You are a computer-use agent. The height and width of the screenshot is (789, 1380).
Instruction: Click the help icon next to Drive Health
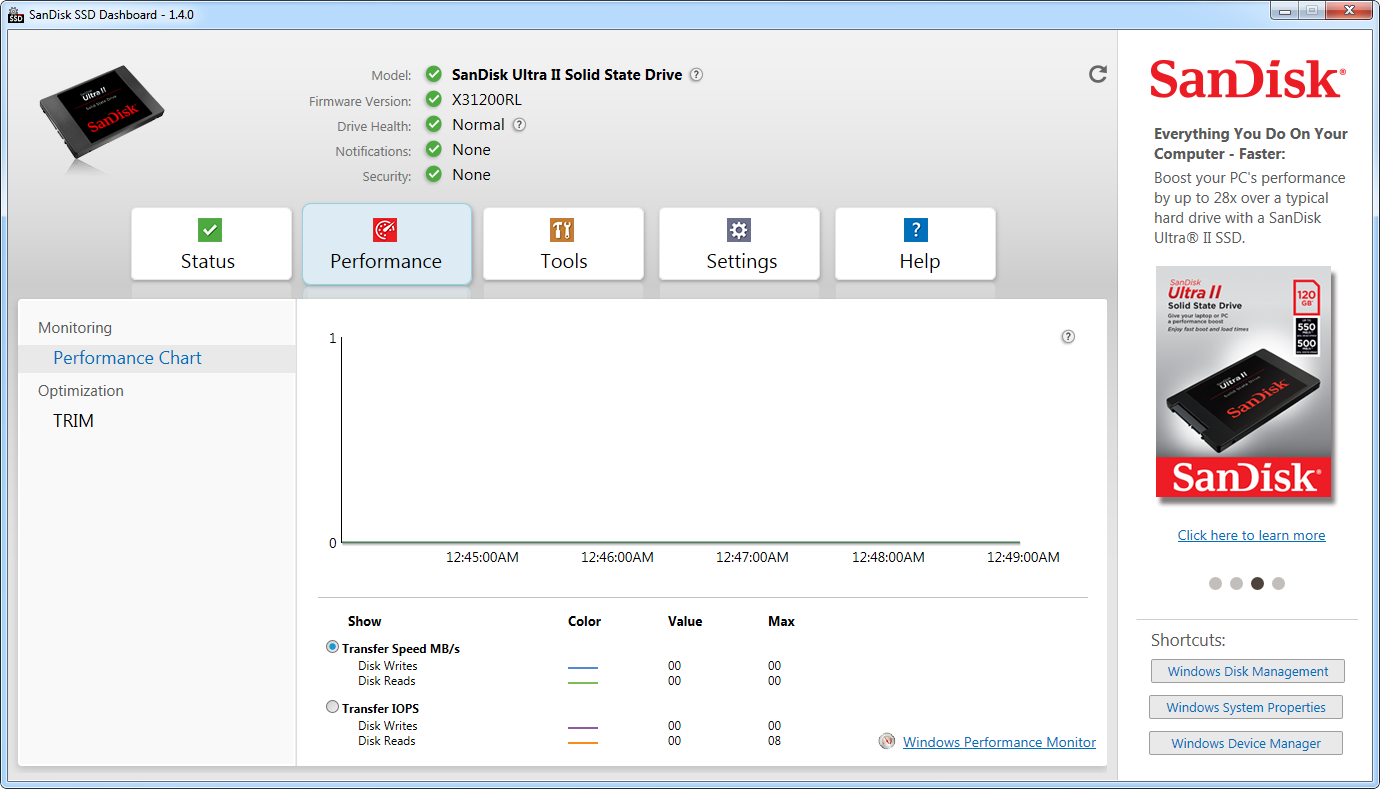point(519,125)
